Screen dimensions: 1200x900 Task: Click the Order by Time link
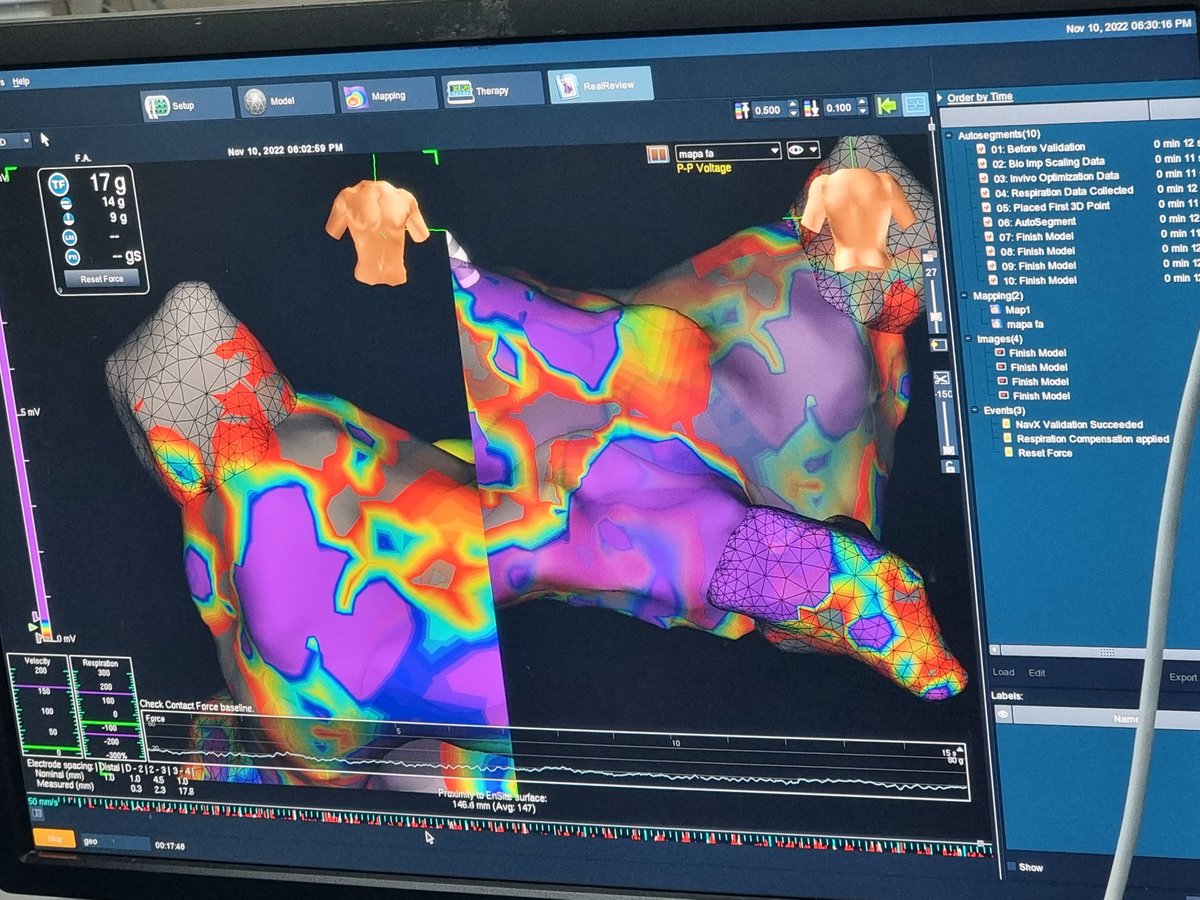[x=980, y=97]
